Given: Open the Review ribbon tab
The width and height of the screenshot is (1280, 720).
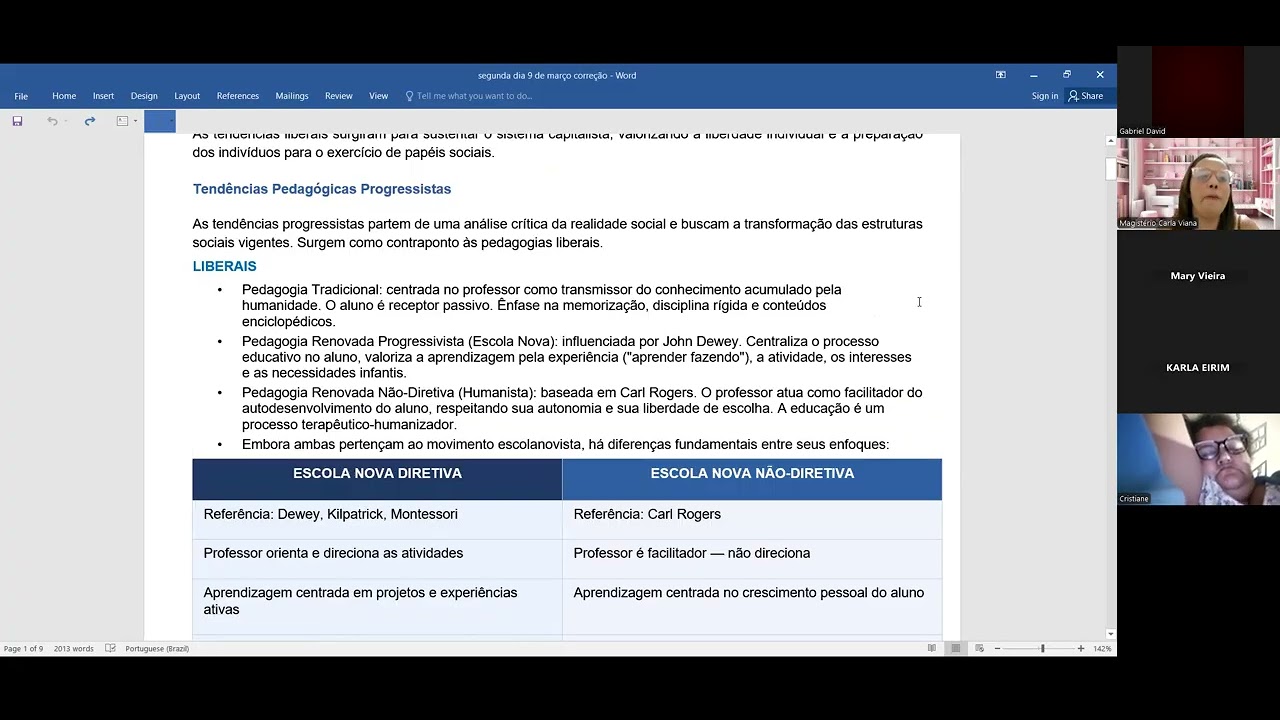Looking at the screenshot, I should pyautogui.click(x=339, y=96).
